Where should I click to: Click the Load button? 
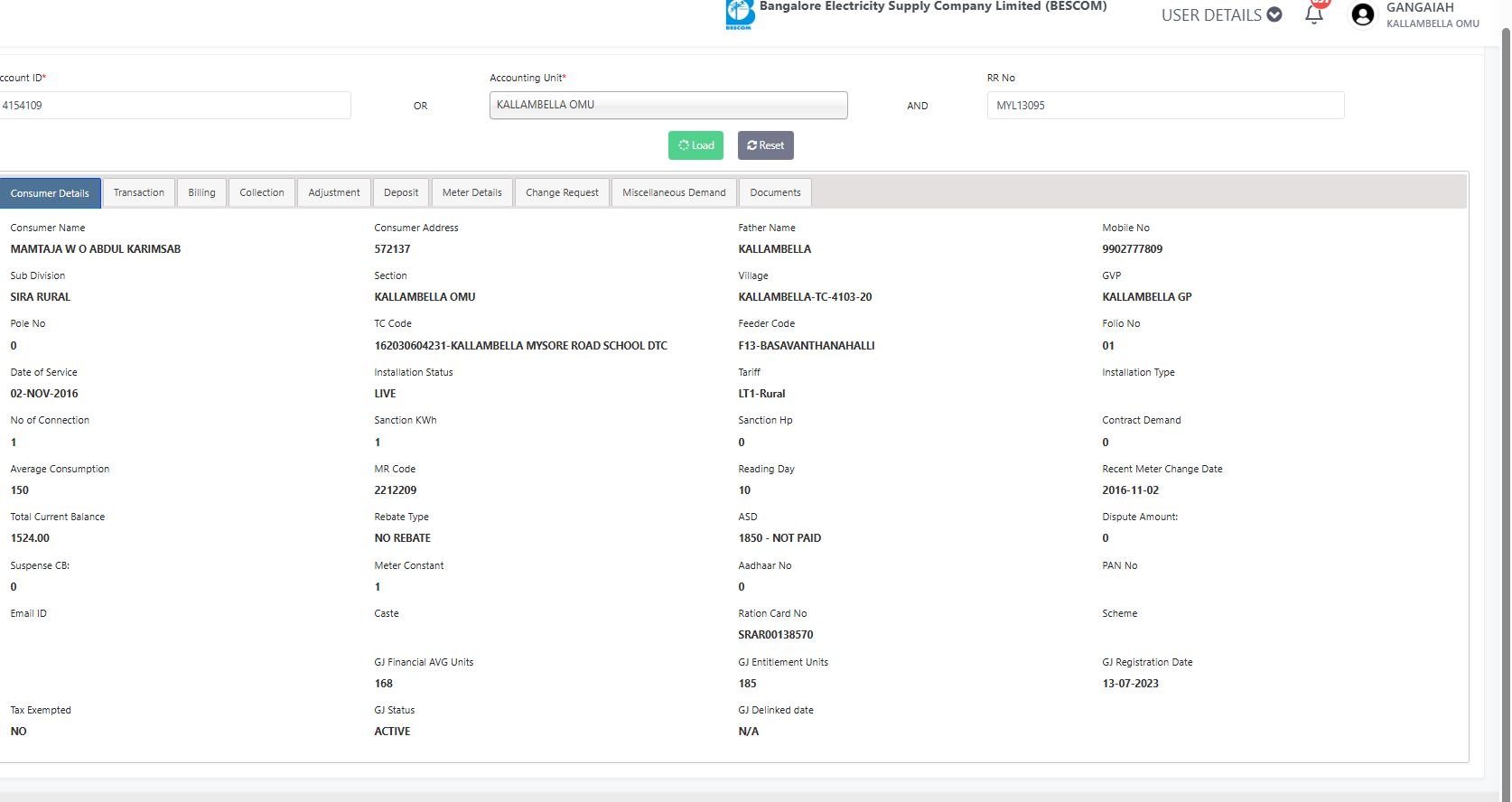(x=695, y=145)
